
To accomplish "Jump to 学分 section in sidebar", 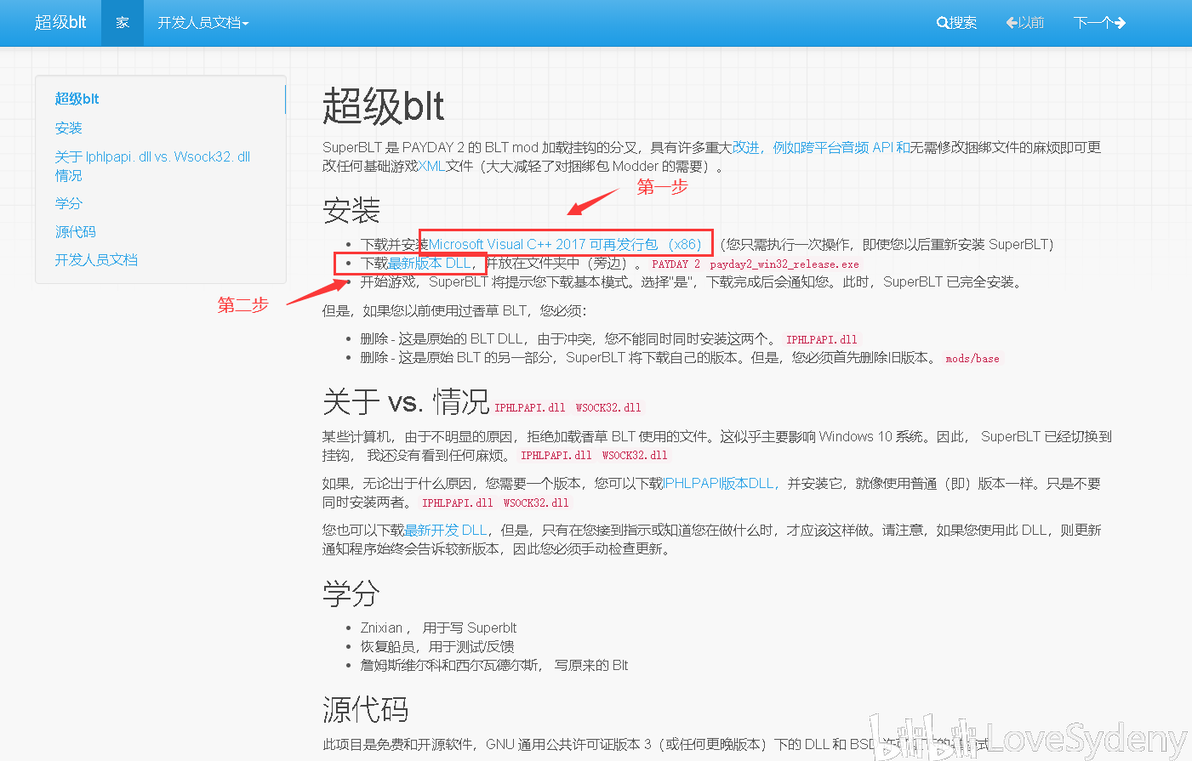I will [68, 203].
